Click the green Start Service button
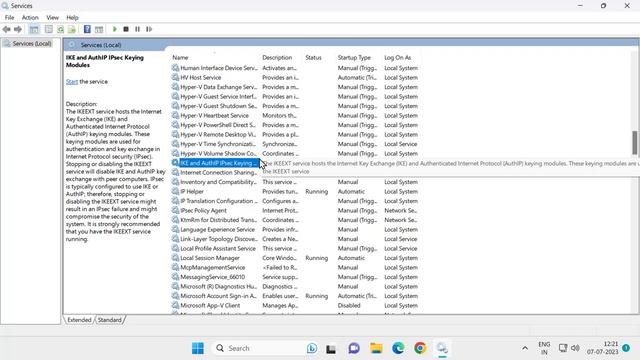640x360 pixels. 115,29
